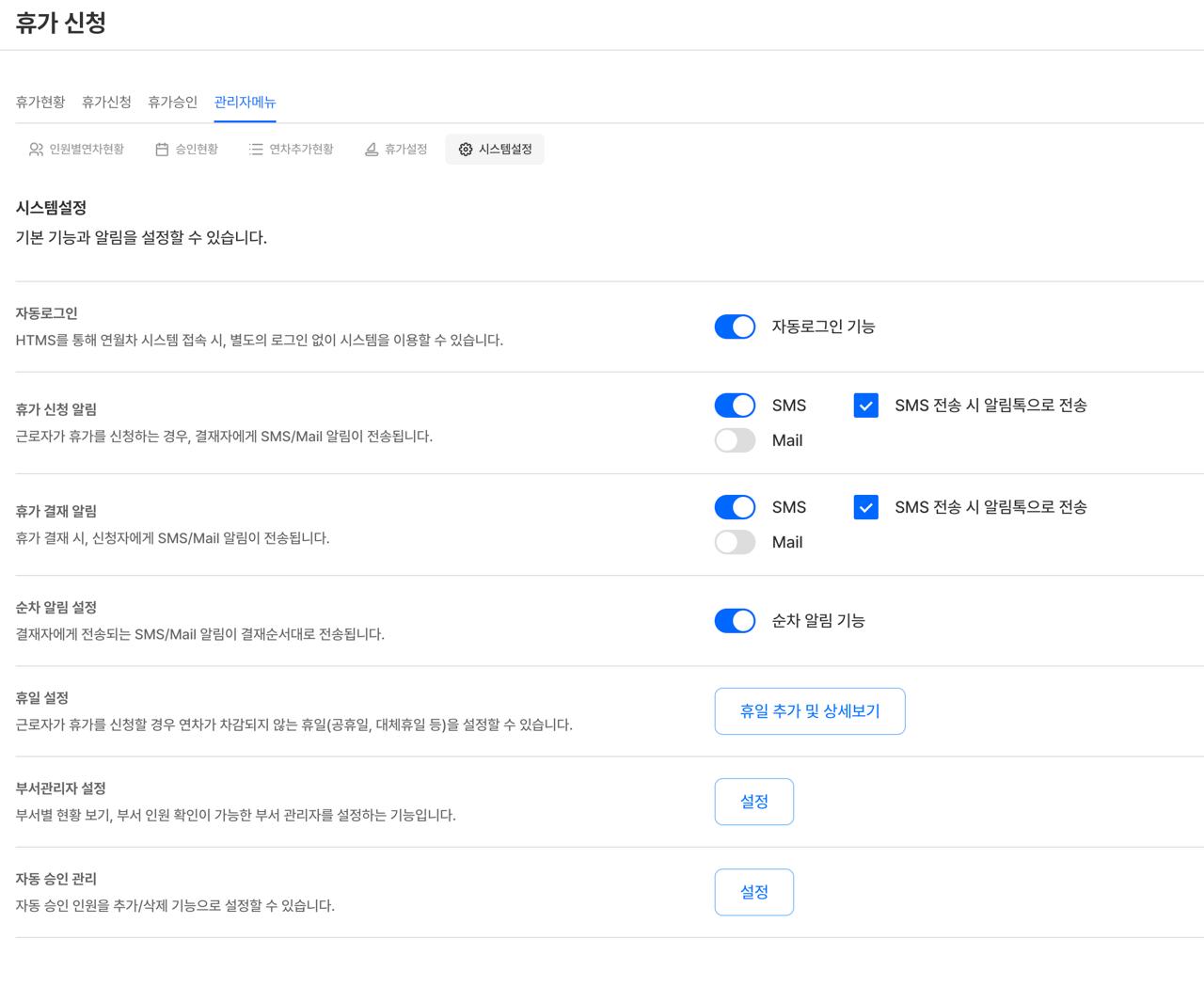Click 부서관리자 설정 section title
1204x1003 pixels.
(60, 788)
